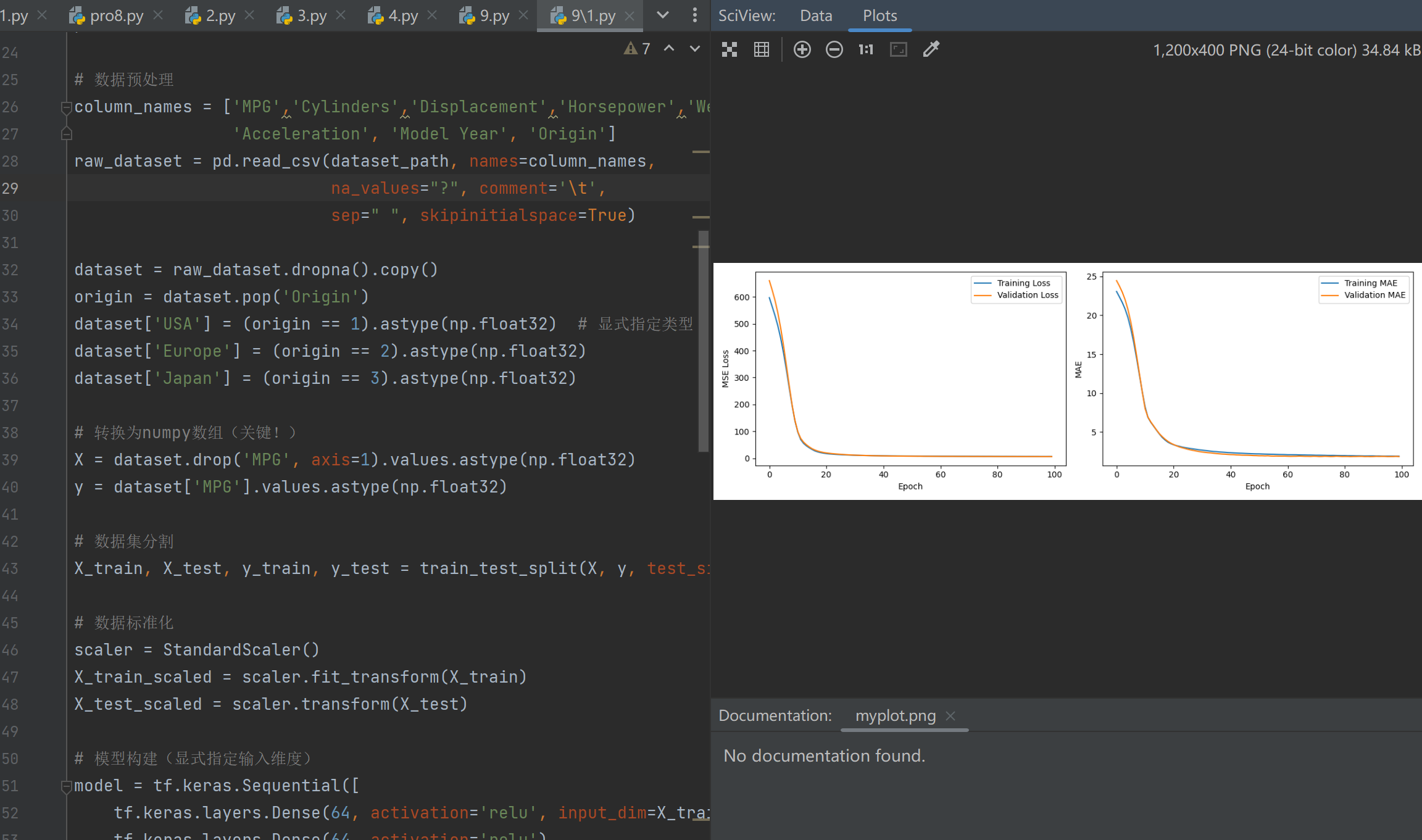Click 'No documentation found.' text
Image resolution: width=1422 pixels, height=840 pixels.
click(x=824, y=755)
